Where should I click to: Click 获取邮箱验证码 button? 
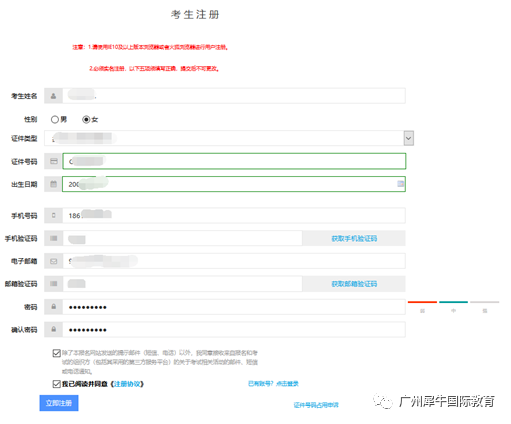coord(354,284)
